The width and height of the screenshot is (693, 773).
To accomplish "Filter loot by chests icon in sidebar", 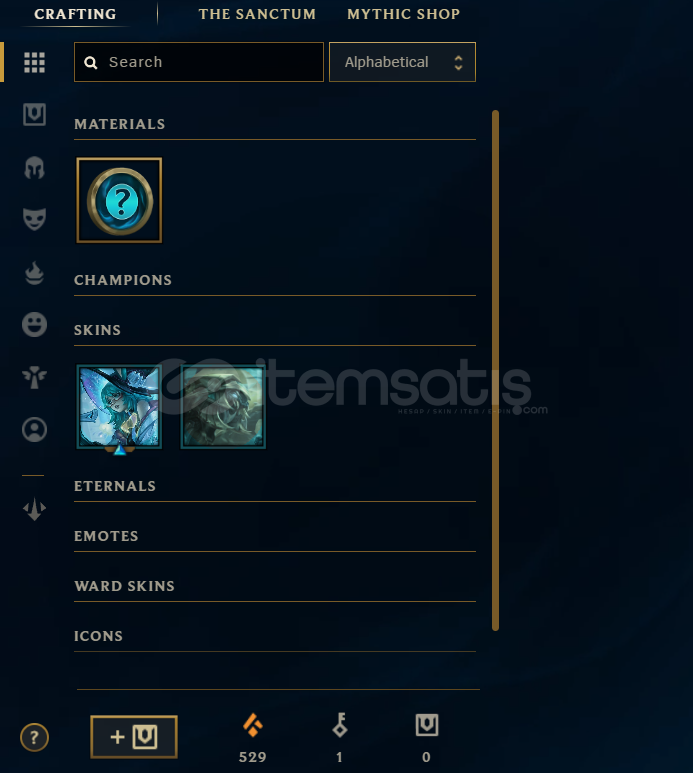I will [x=35, y=114].
